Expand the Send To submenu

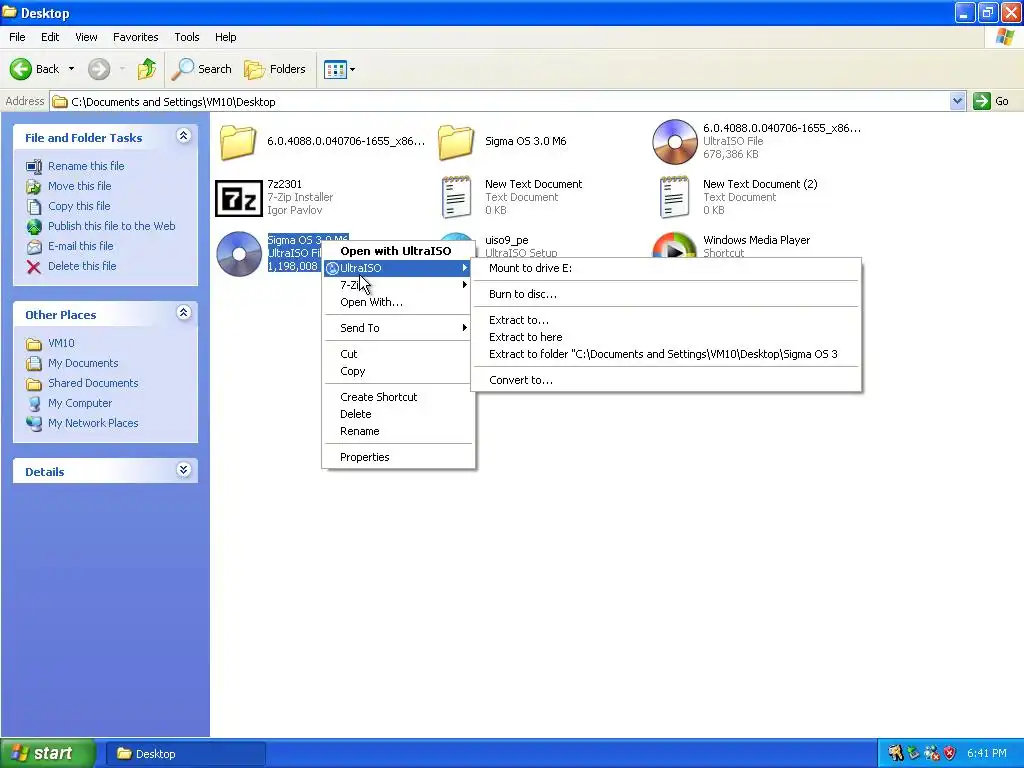(x=398, y=328)
